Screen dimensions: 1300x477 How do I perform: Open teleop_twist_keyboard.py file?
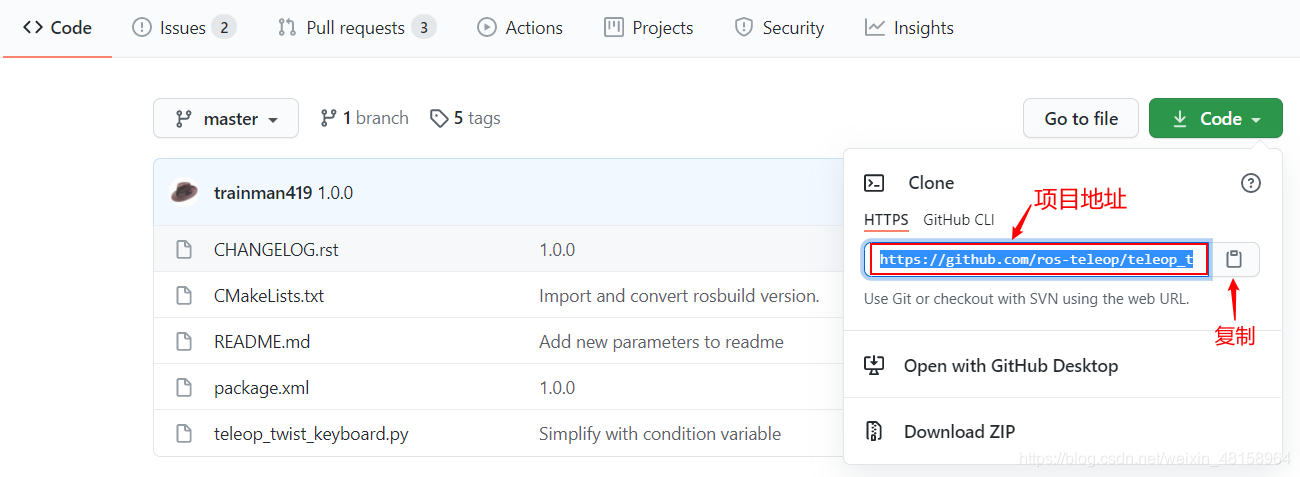pyautogui.click(x=311, y=434)
